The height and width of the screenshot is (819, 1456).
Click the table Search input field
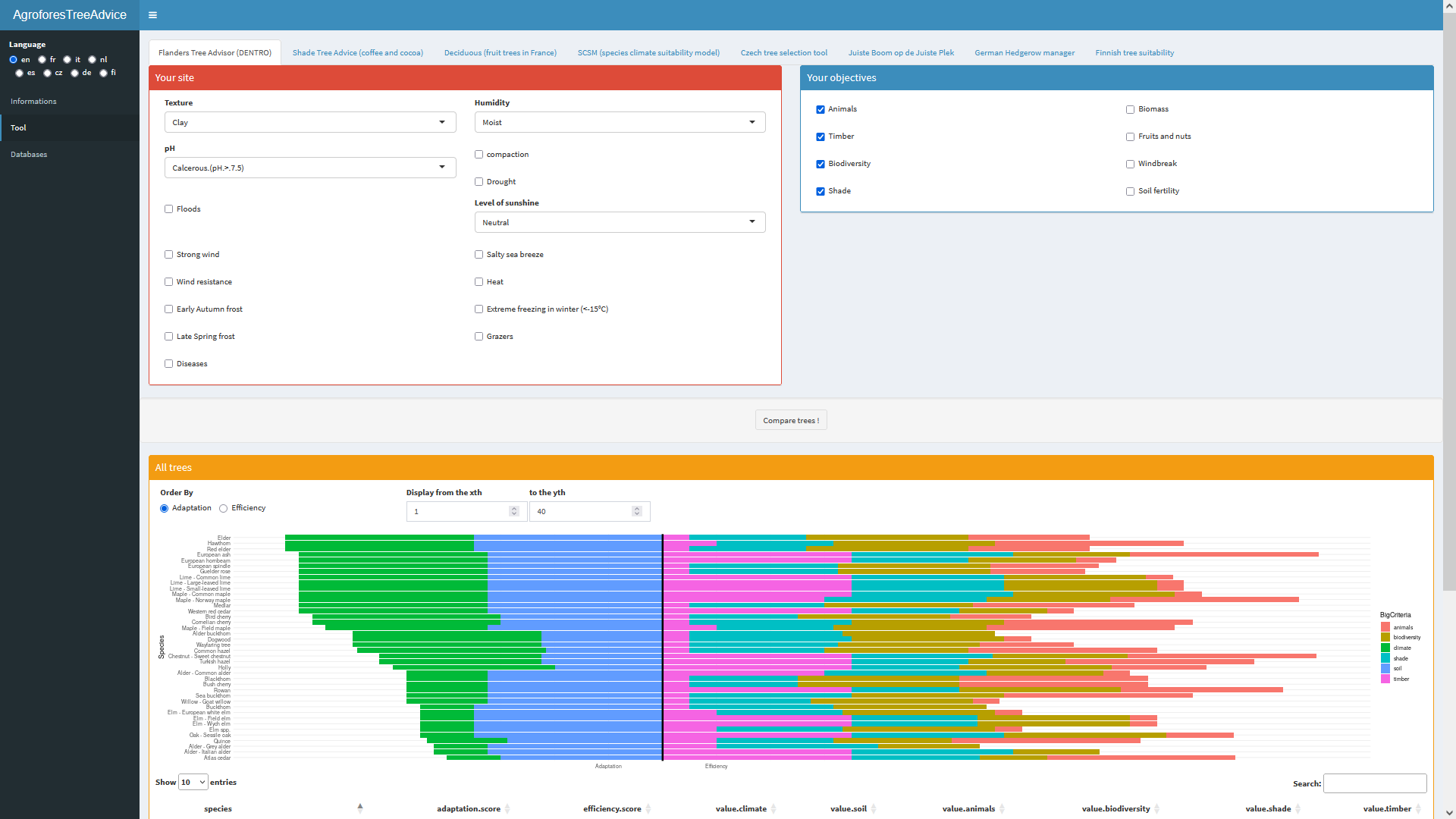pos(1374,783)
